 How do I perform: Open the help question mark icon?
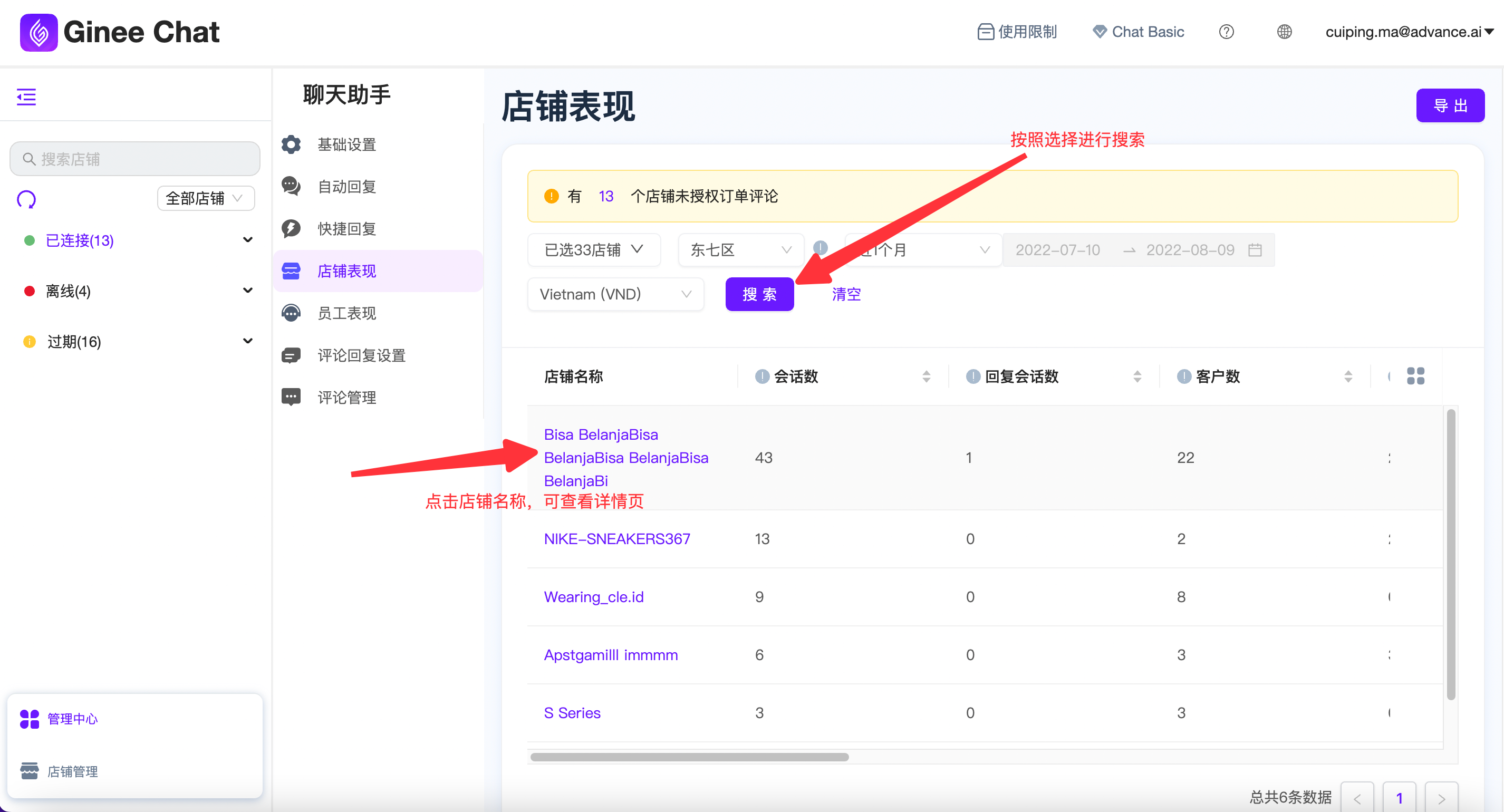pos(1226,32)
